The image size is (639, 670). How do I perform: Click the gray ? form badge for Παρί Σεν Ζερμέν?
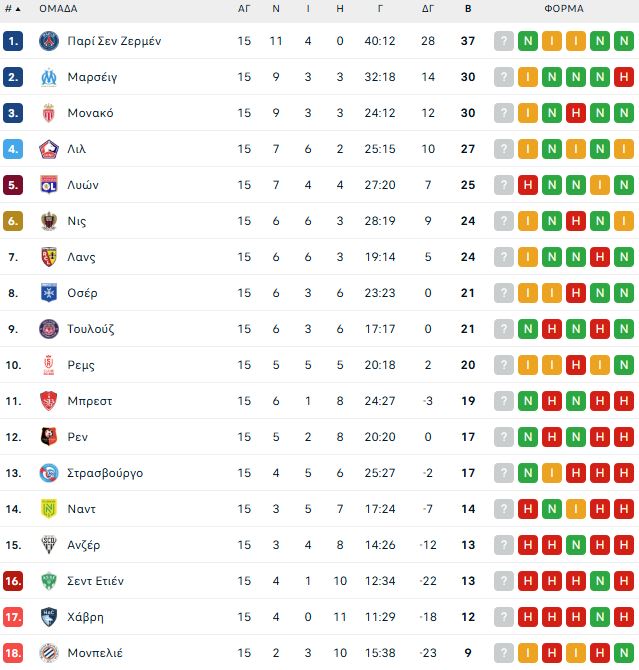pyautogui.click(x=504, y=41)
